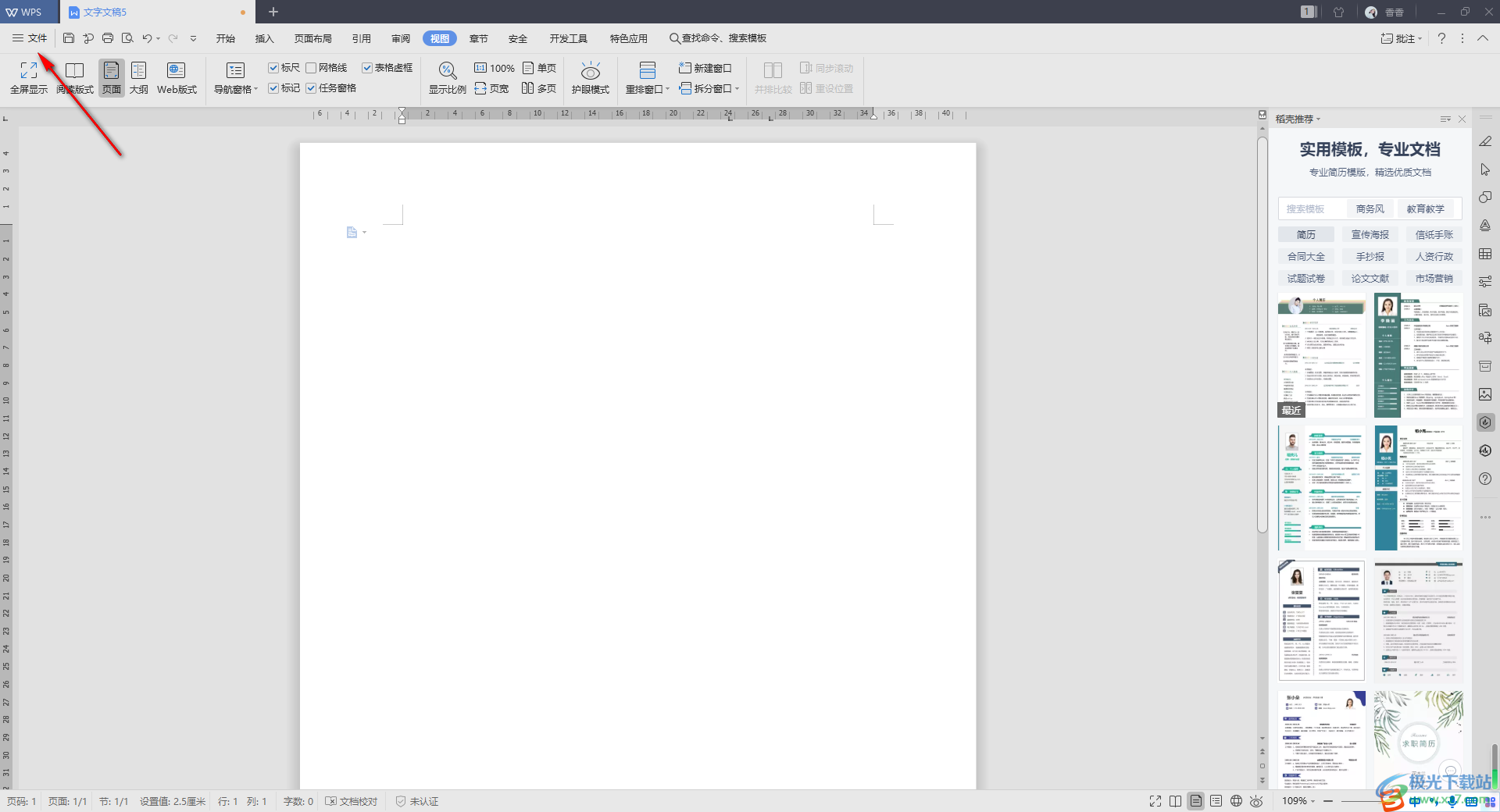Add a new document tab with plus
The width and height of the screenshot is (1500, 812).
(x=273, y=12)
